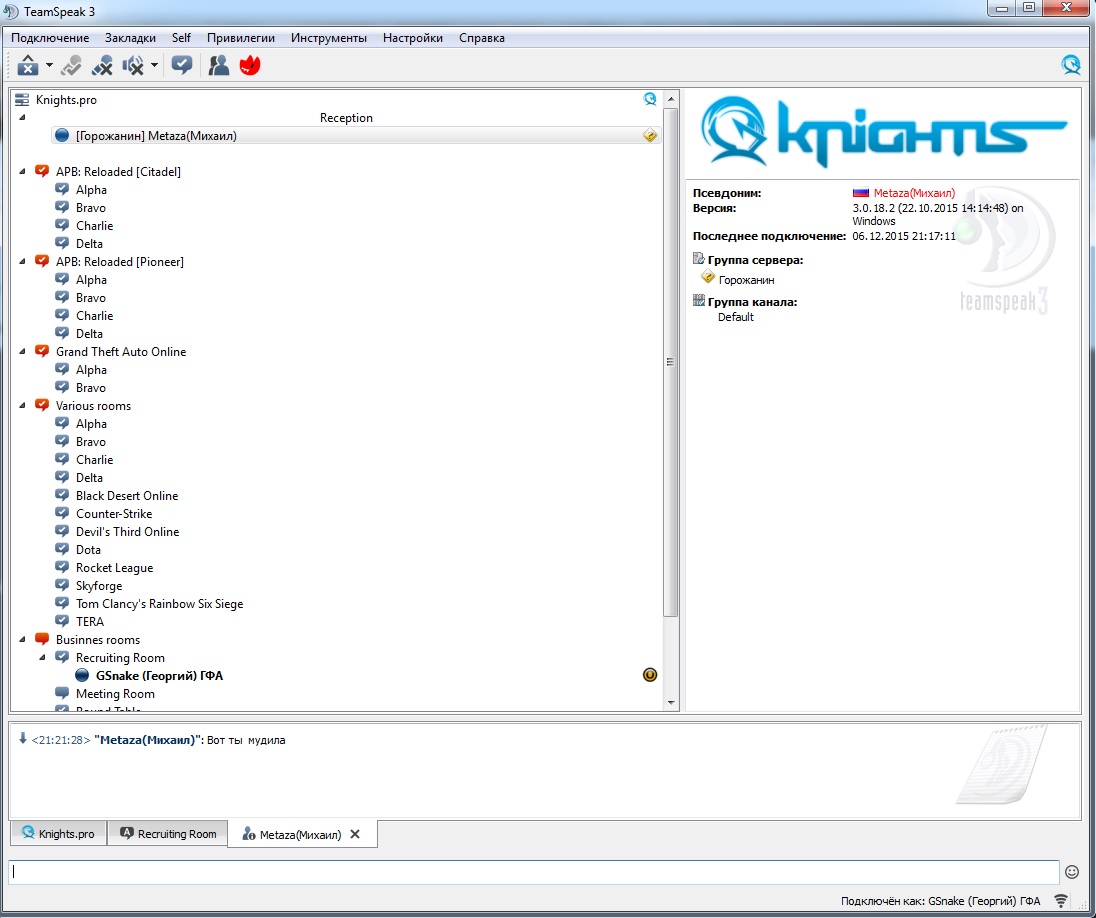Screen dimensions: 1096x918
Task: Click the Knights icon at server row right
Action: 650,99
